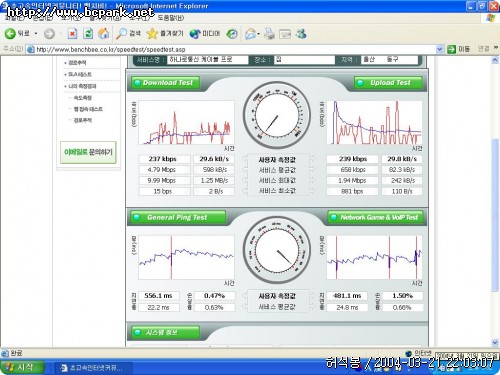This screenshot has height=375, width=500.
Task: Click the Download Test green button
Action: (166, 83)
